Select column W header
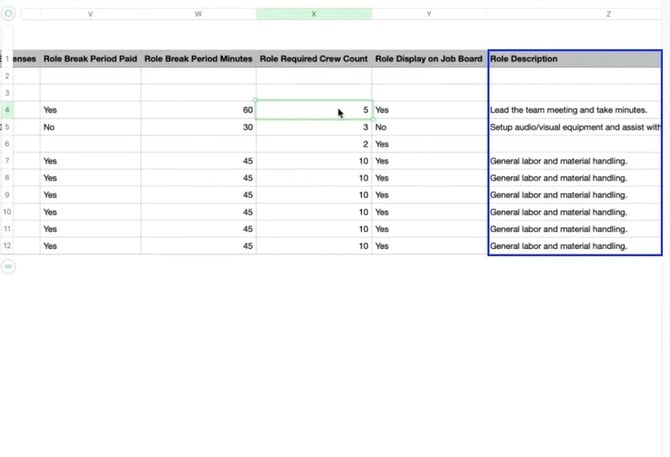 pyautogui.click(x=198, y=14)
